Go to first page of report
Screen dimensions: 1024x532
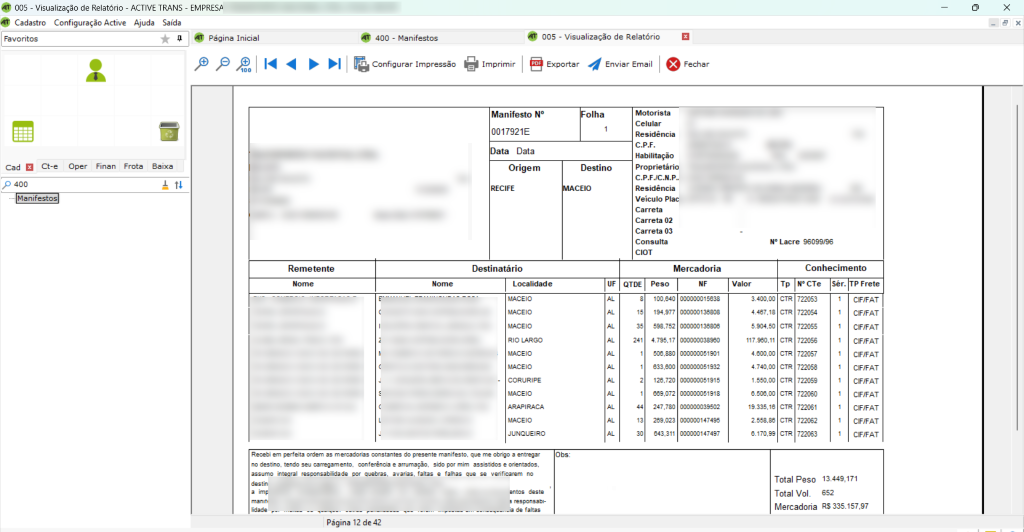(270, 64)
